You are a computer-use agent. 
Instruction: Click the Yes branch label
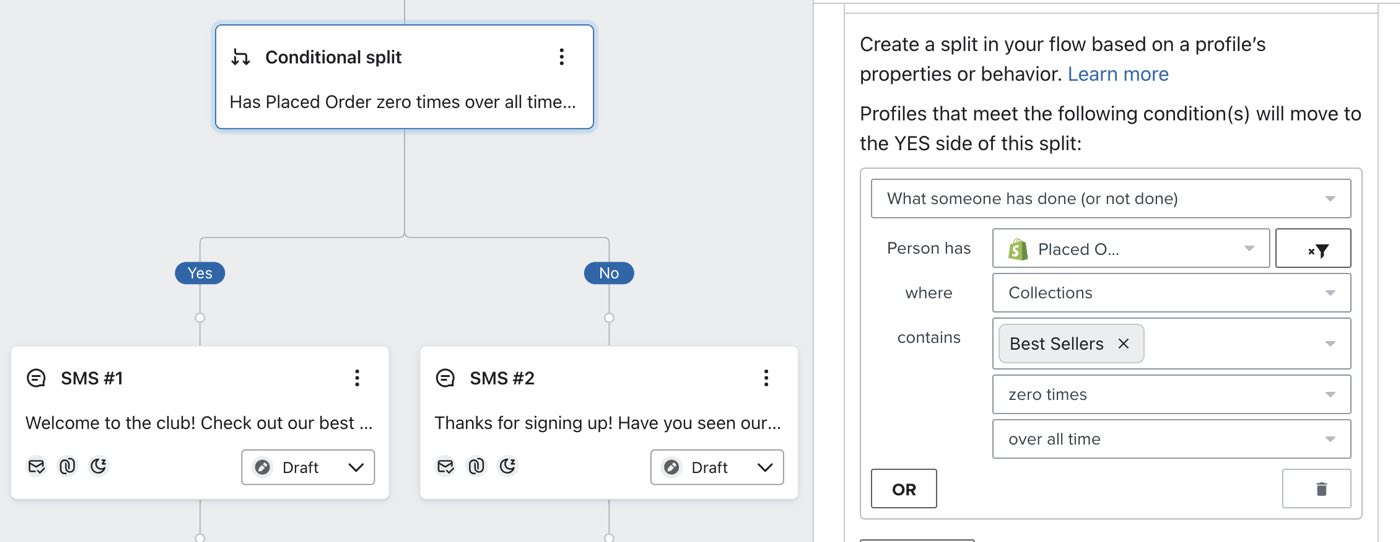click(x=200, y=273)
